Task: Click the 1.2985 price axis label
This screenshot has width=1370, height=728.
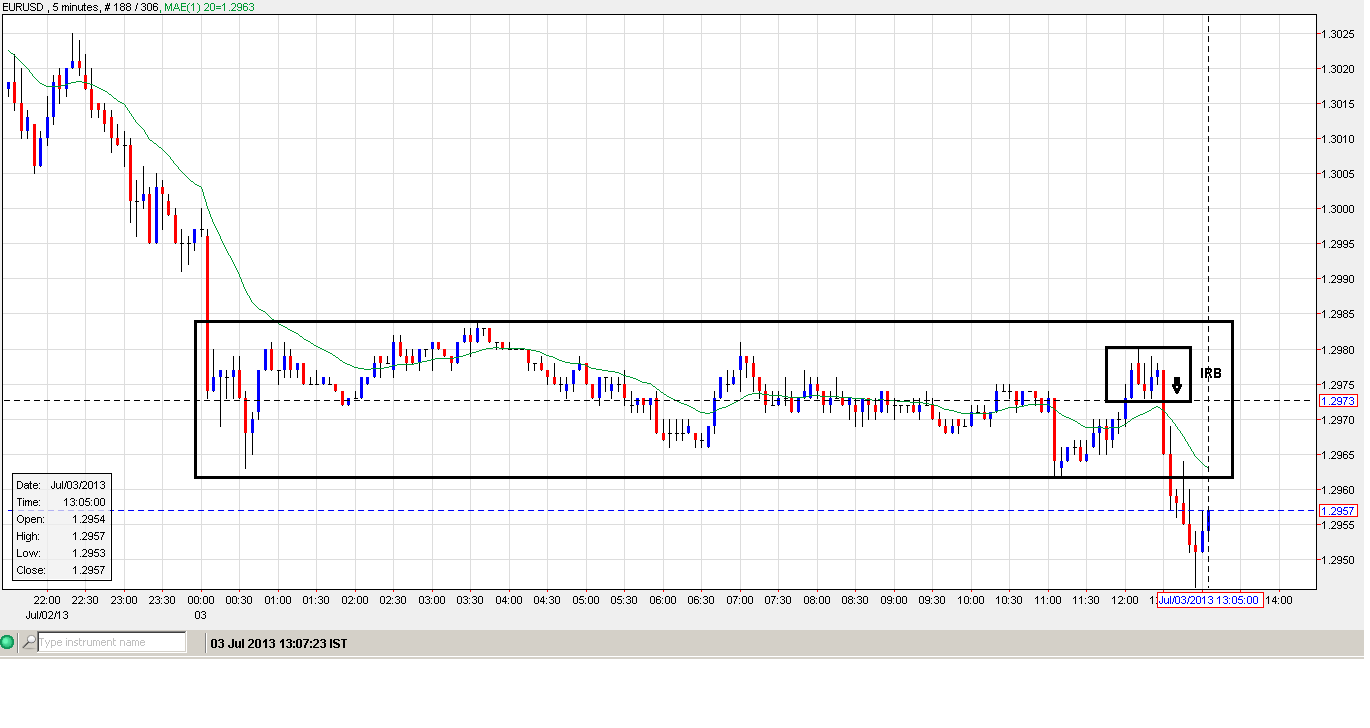Action: [1338, 315]
